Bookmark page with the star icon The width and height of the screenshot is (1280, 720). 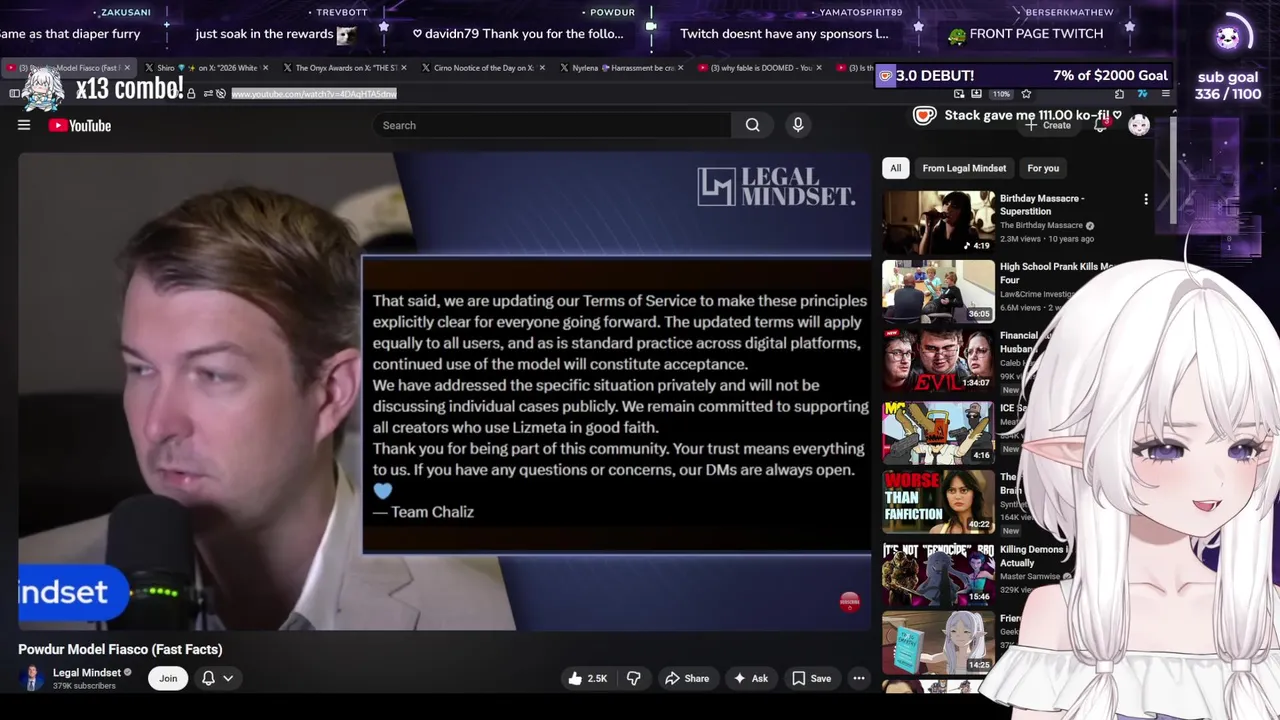pos(1026,94)
